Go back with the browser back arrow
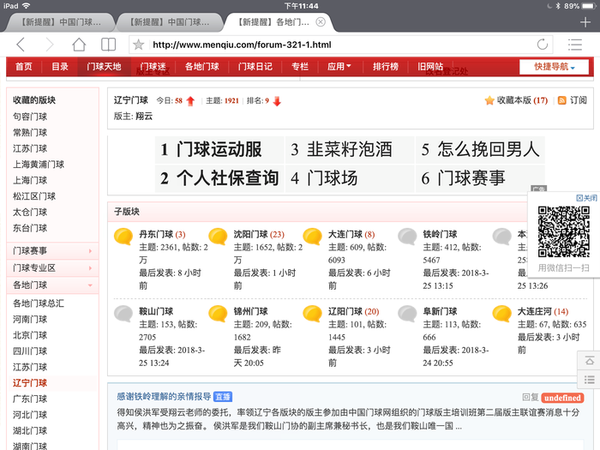The width and height of the screenshot is (600, 450). pos(21,45)
